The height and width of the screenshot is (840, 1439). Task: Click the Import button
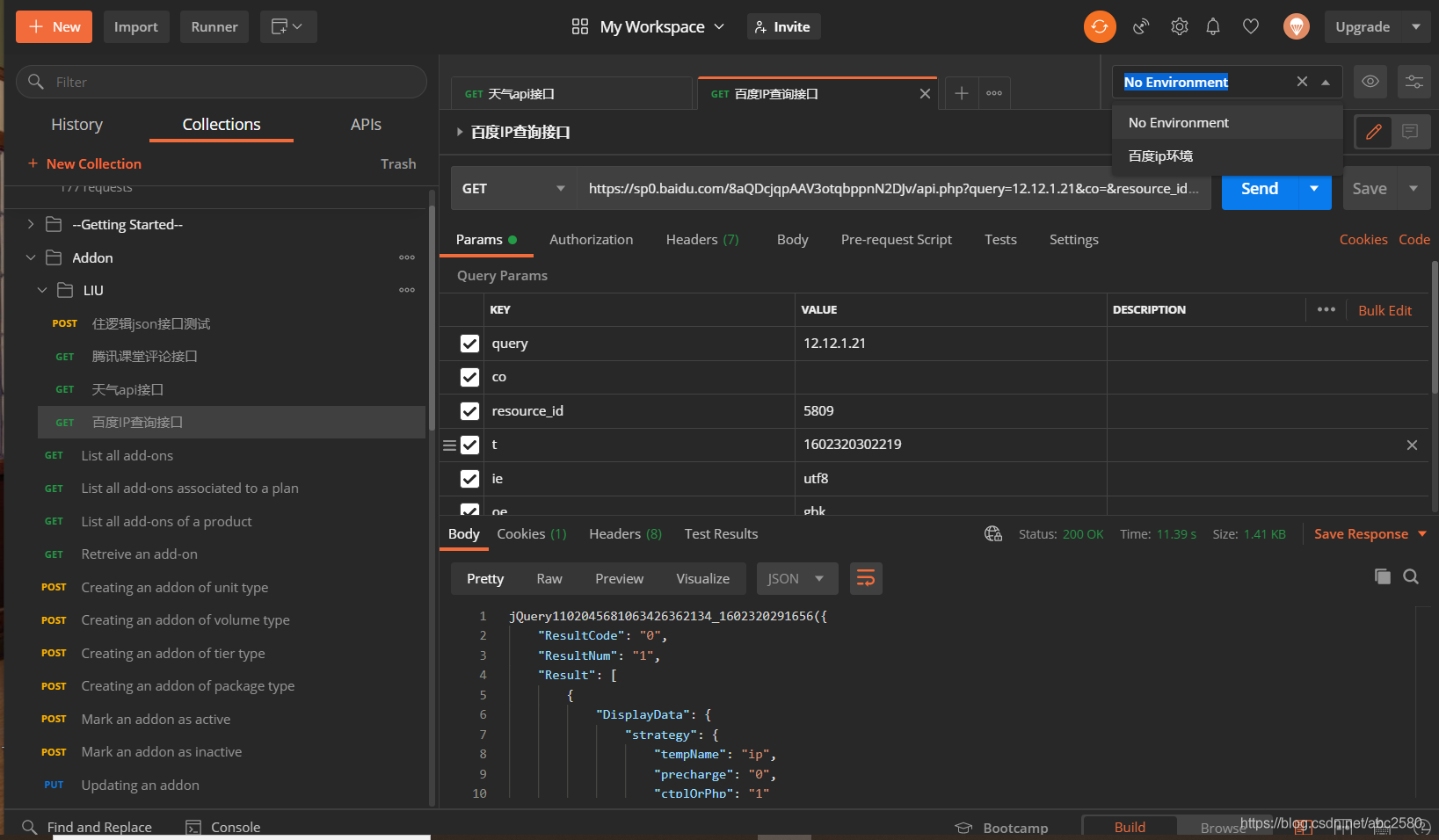(x=136, y=26)
